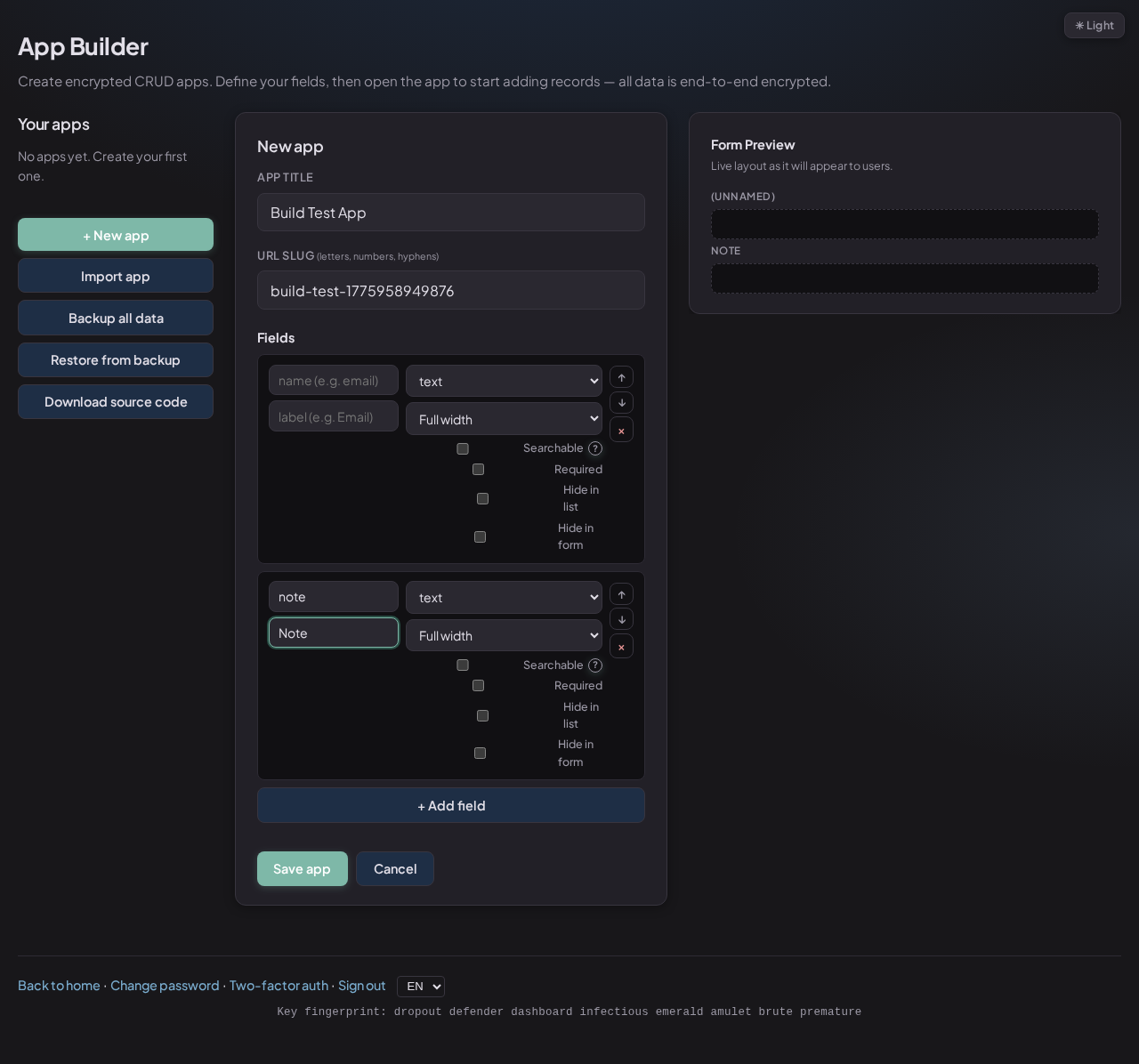
Task: Remove the note field
Action: 621,646
